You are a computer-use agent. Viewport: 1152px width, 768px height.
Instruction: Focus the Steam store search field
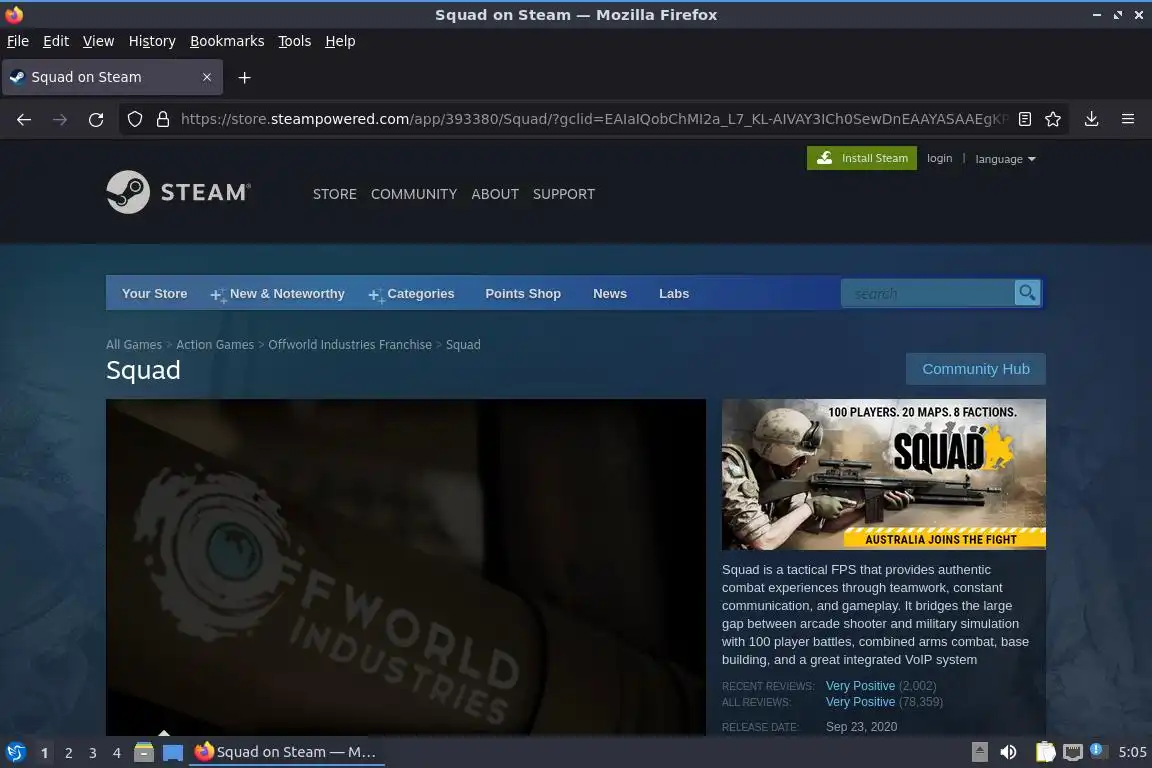click(927, 293)
